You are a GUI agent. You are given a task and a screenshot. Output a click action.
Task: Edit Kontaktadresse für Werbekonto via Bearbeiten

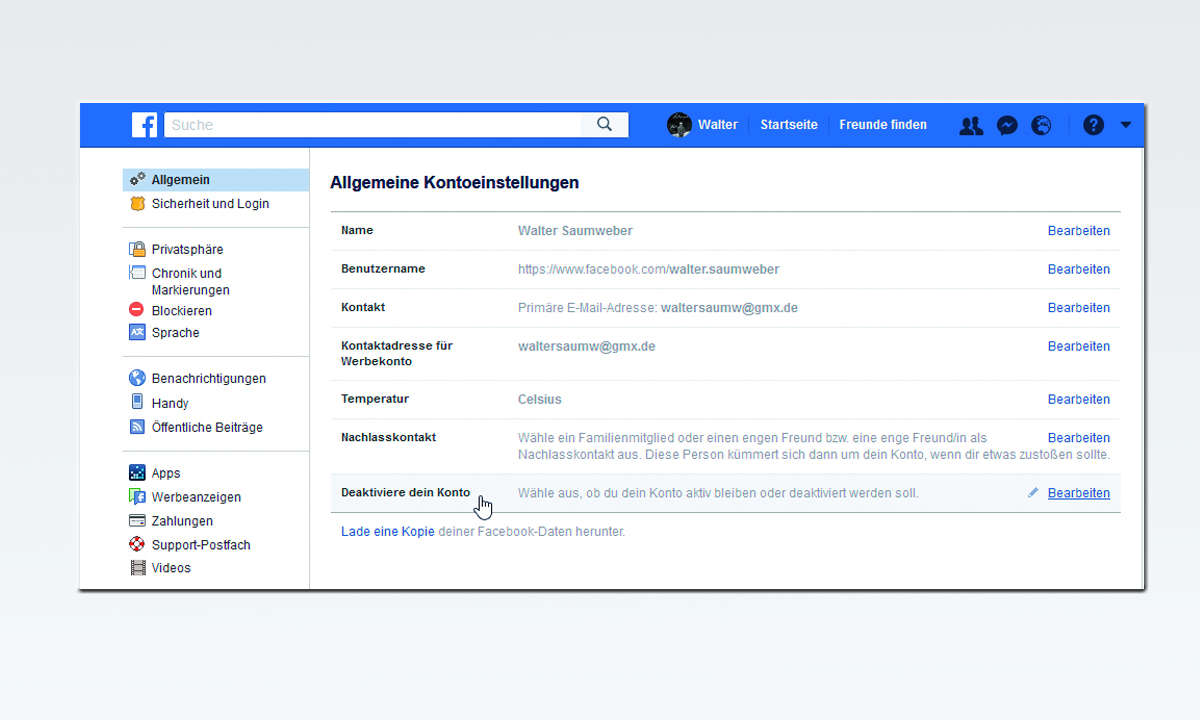click(x=1079, y=346)
